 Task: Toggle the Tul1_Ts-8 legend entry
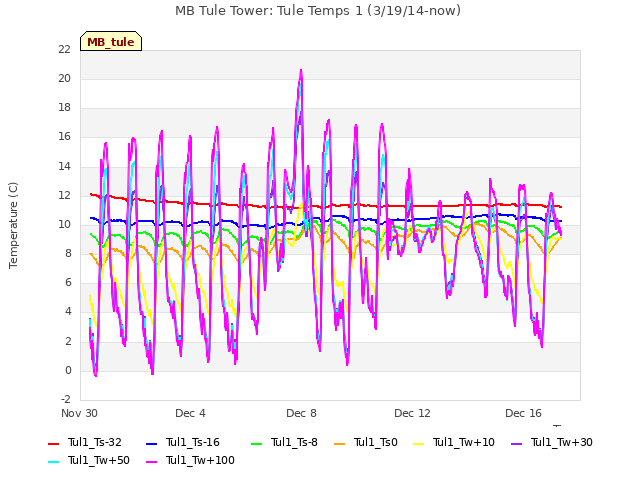point(284,442)
